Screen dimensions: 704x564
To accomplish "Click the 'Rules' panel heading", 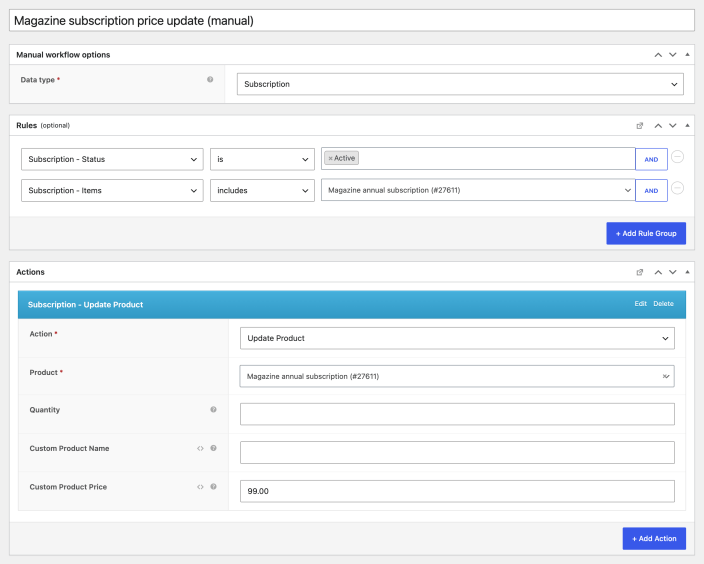I will [x=26, y=125].
